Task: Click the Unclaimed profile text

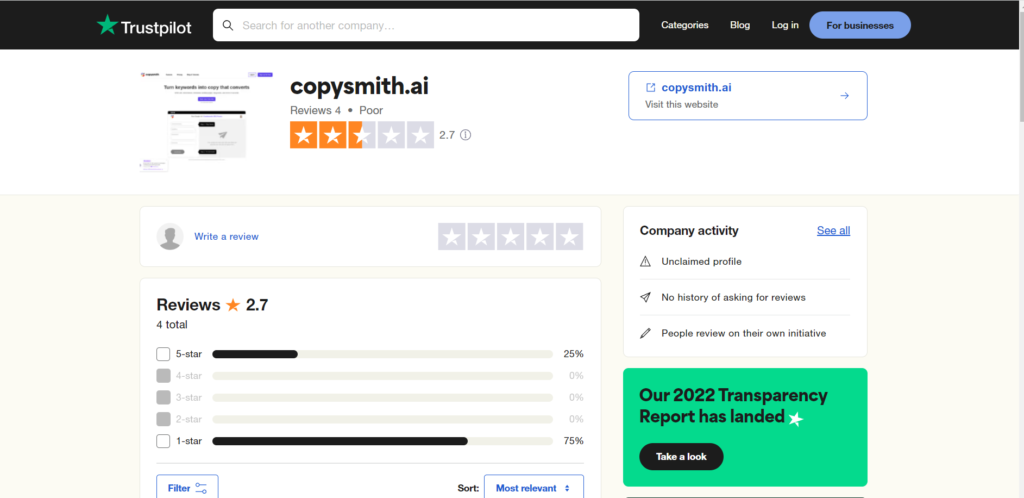Action: tap(701, 262)
